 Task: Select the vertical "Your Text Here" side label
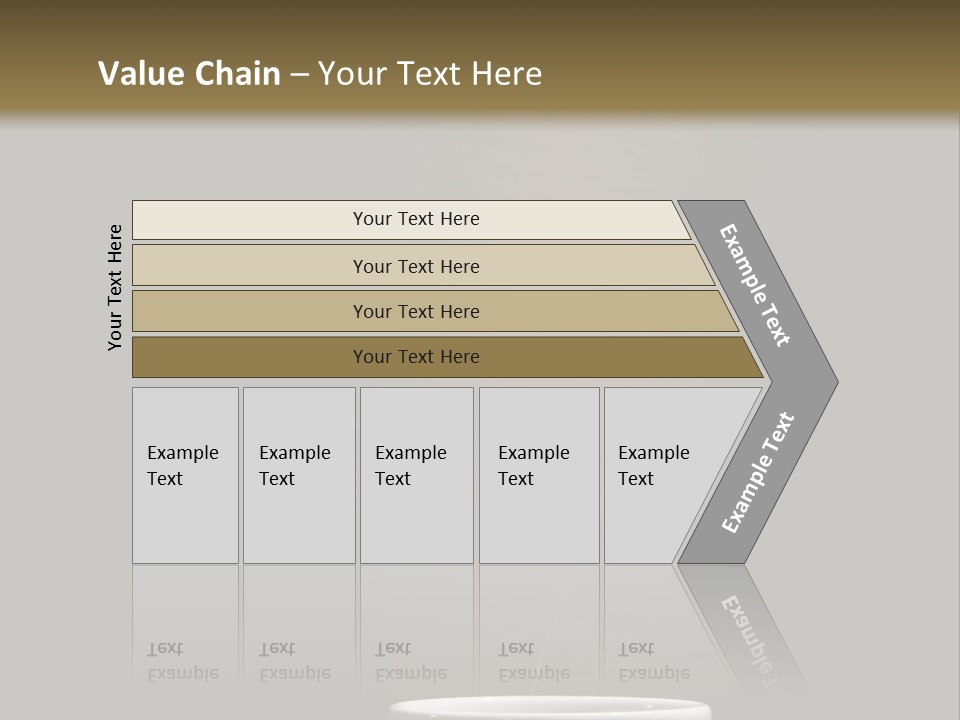coord(115,288)
